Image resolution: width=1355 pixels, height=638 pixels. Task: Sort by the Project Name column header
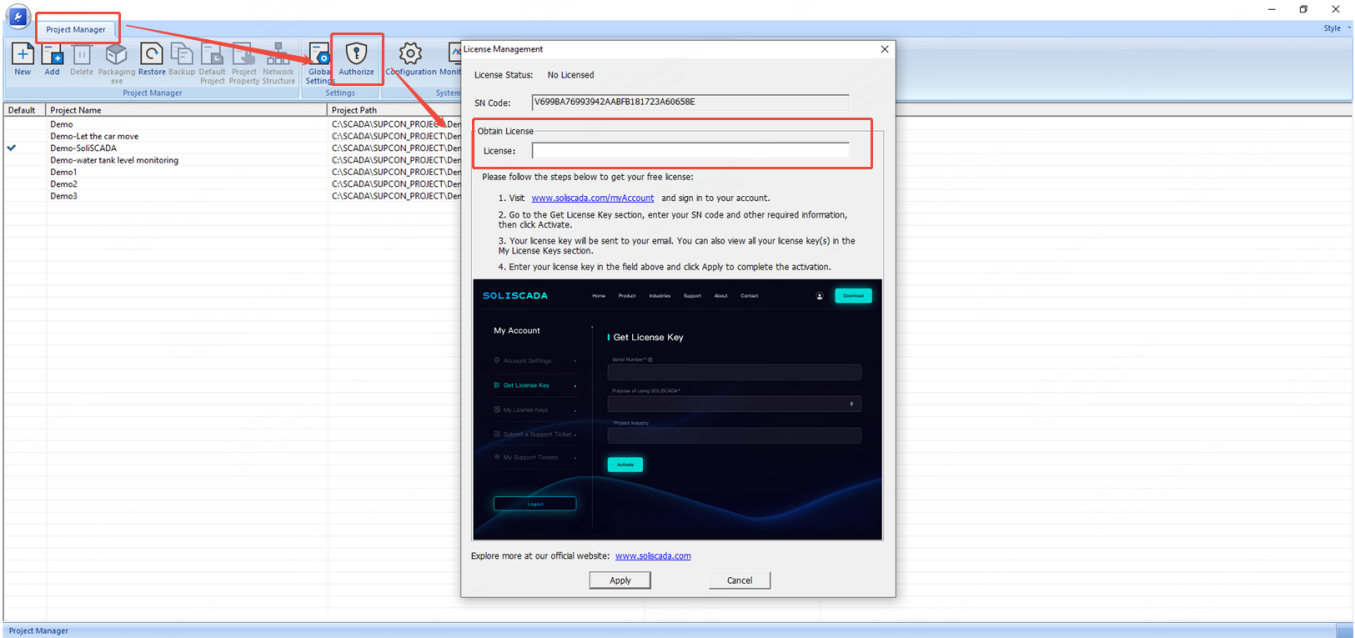tap(186, 110)
